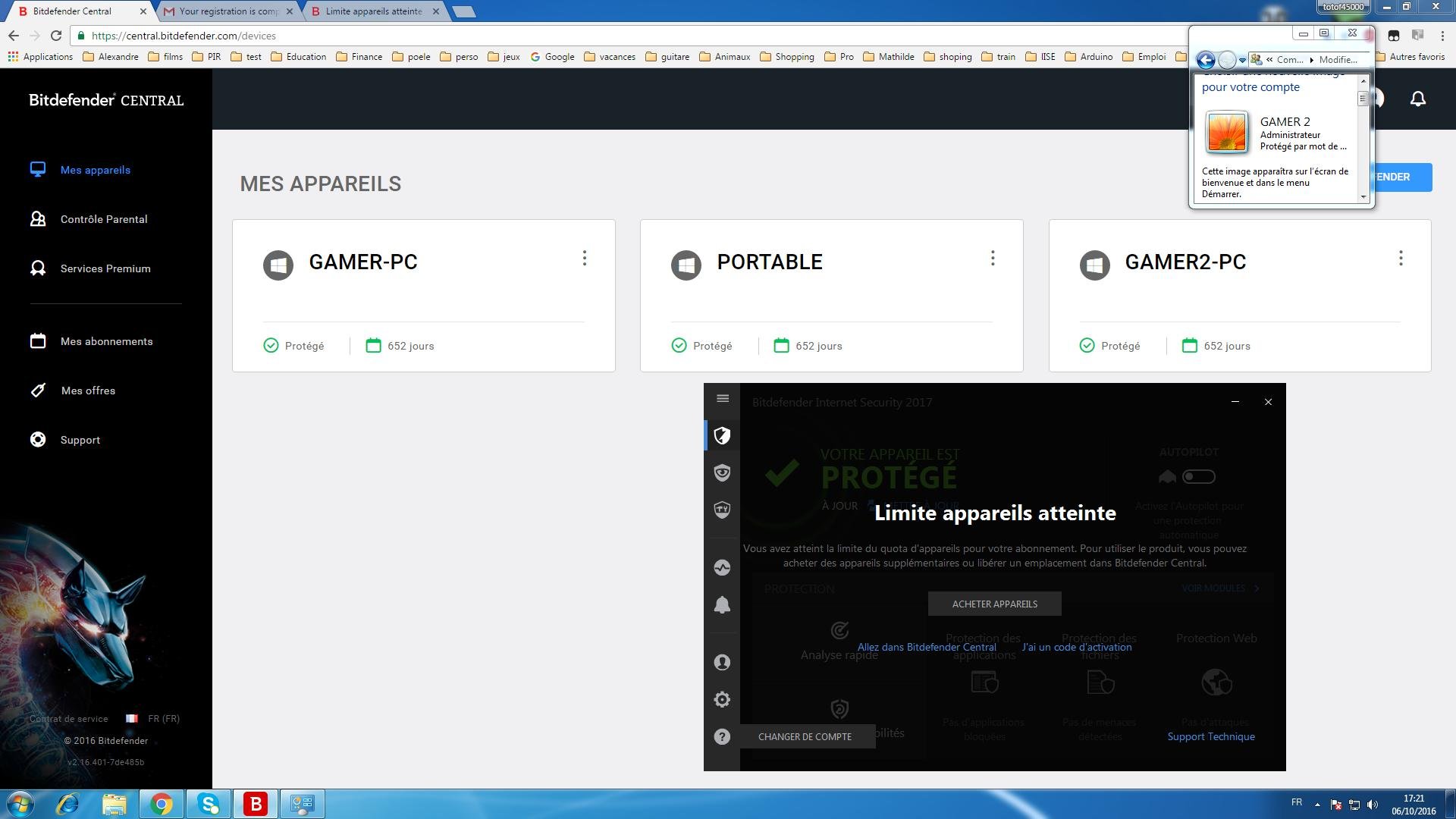Click CHANGER DE COMPTE button
Image resolution: width=1456 pixels, height=819 pixels.
point(805,736)
